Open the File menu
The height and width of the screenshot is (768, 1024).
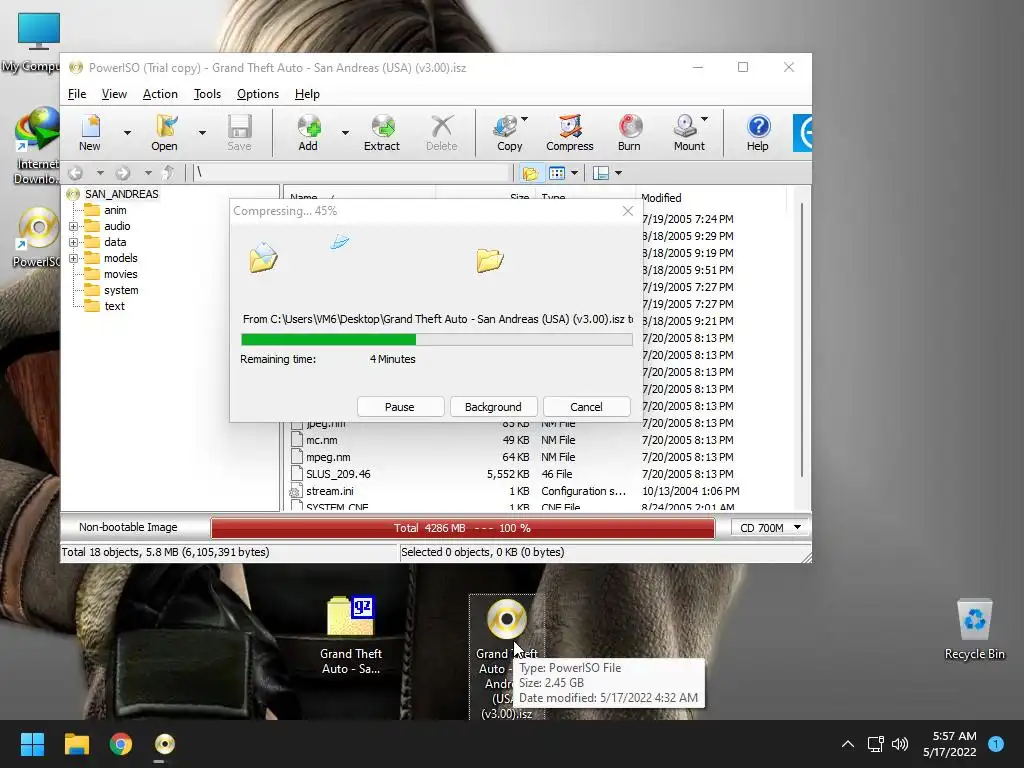point(77,94)
